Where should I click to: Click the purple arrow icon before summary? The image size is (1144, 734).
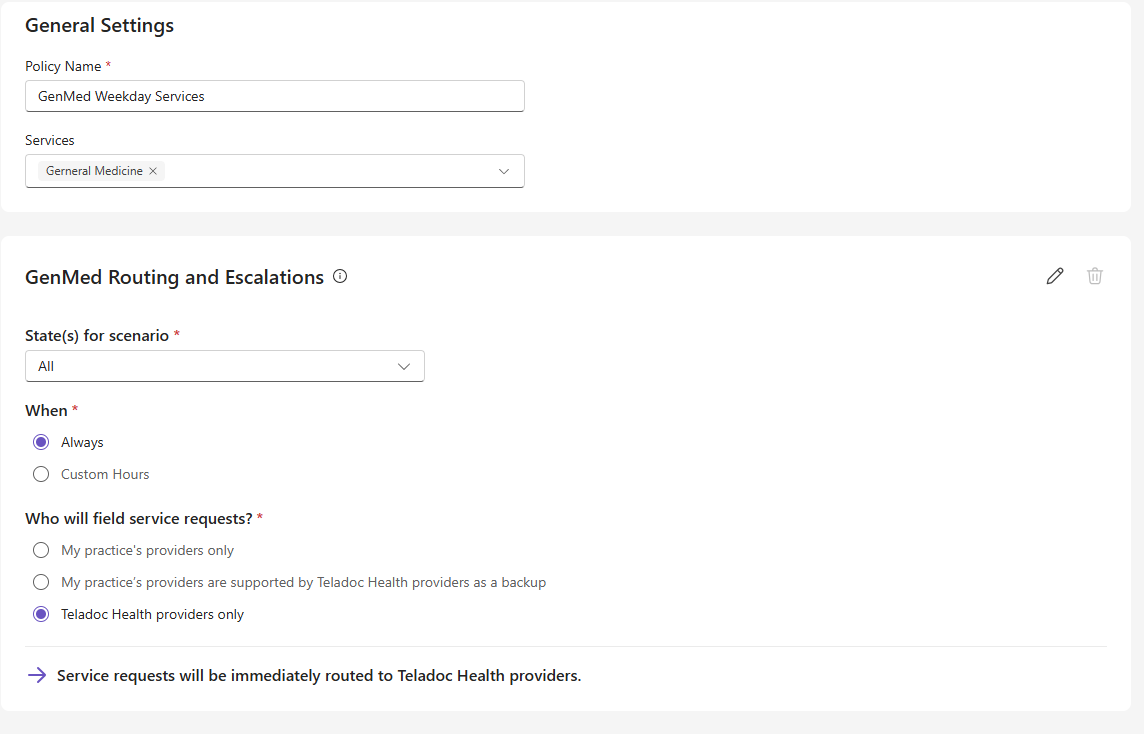point(36,676)
